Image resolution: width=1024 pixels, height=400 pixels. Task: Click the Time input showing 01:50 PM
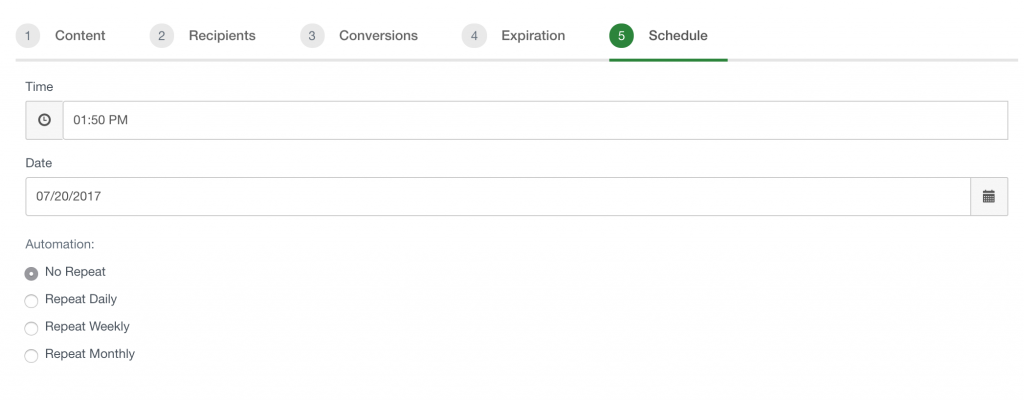(x=535, y=120)
